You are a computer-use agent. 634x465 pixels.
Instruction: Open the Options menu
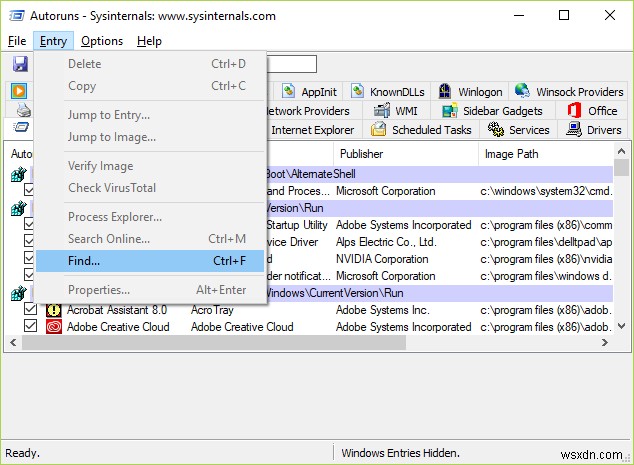pos(102,41)
